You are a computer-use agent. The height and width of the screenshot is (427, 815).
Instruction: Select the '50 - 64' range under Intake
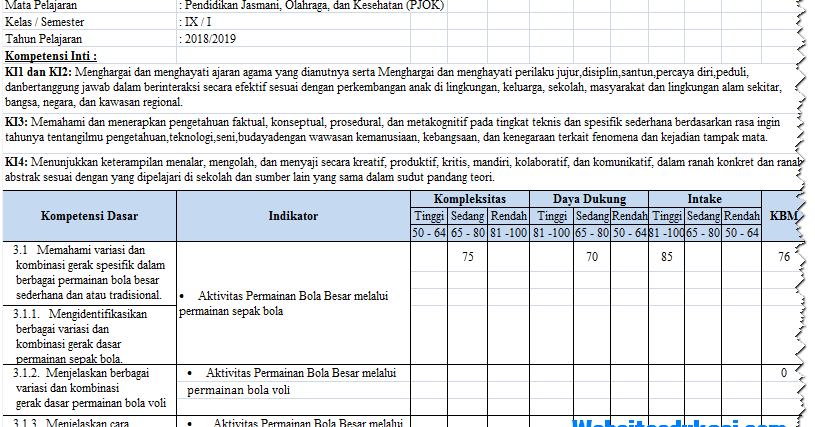(x=742, y=233)
